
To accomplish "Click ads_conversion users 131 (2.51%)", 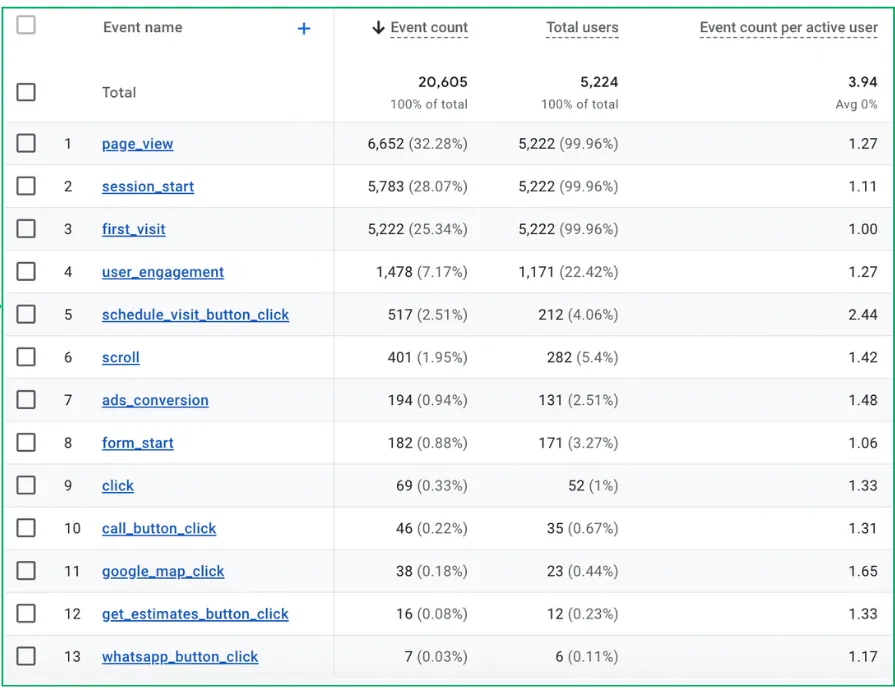I will pos(578,401).
